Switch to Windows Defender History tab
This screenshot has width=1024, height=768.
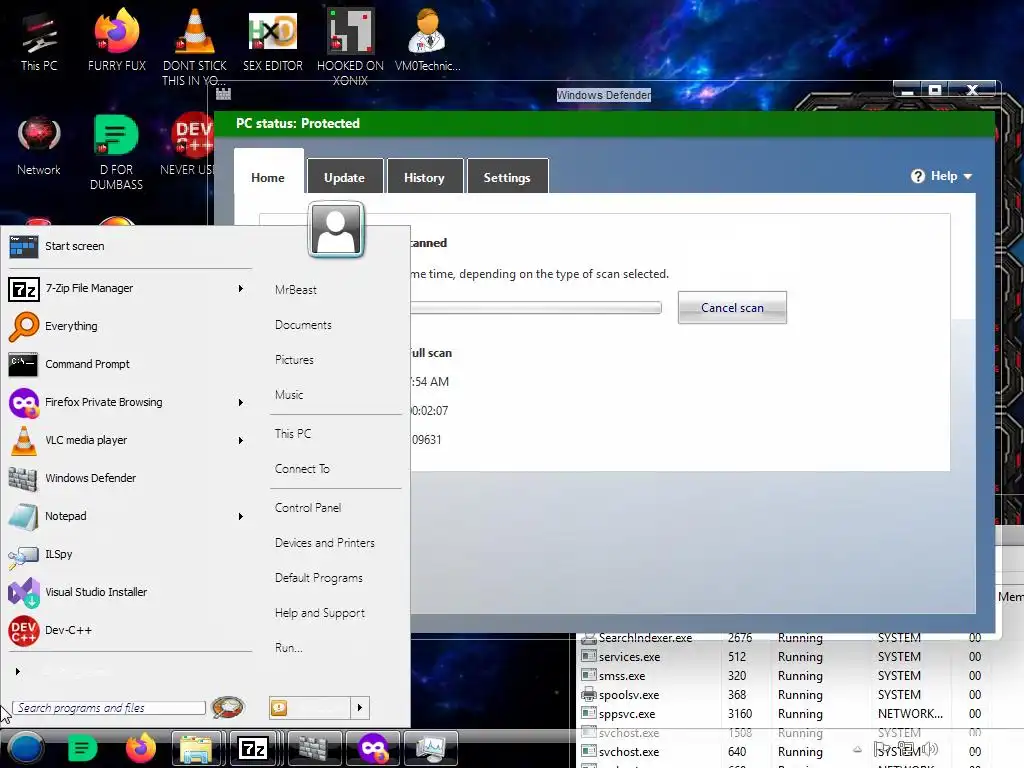click(424, 176)
